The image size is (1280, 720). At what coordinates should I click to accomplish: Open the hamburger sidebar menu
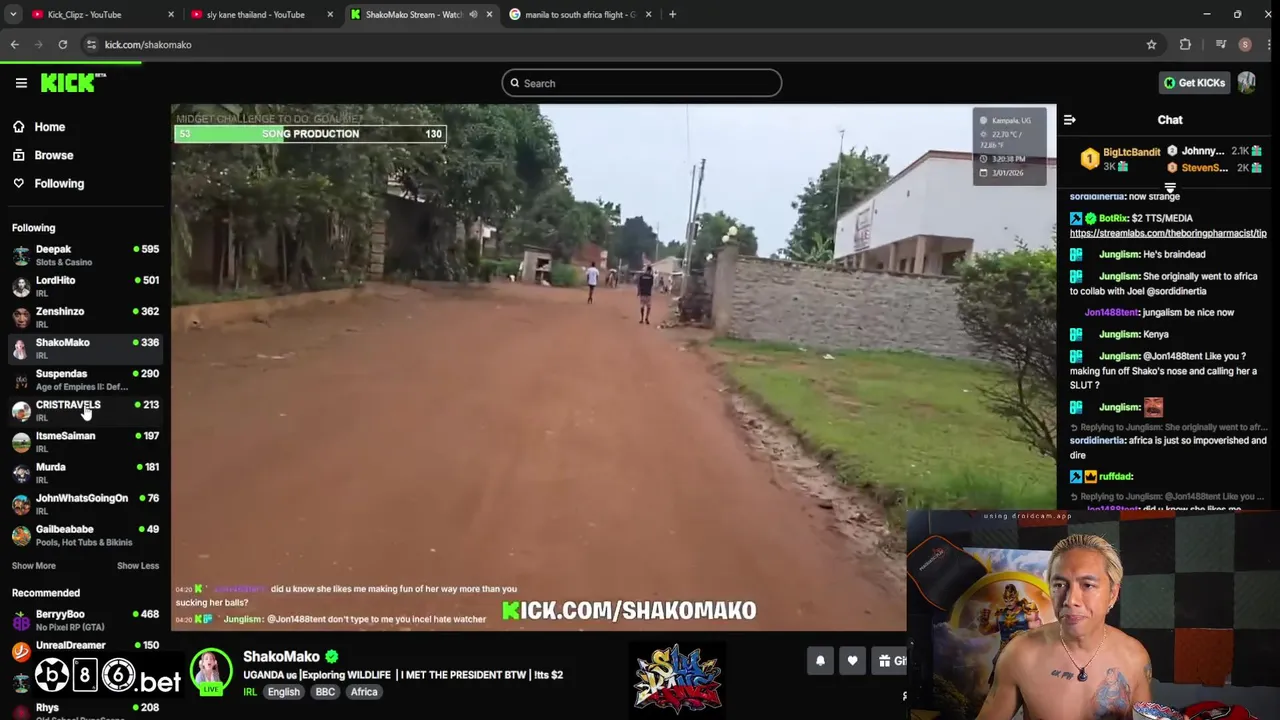(x=21, y=83)
